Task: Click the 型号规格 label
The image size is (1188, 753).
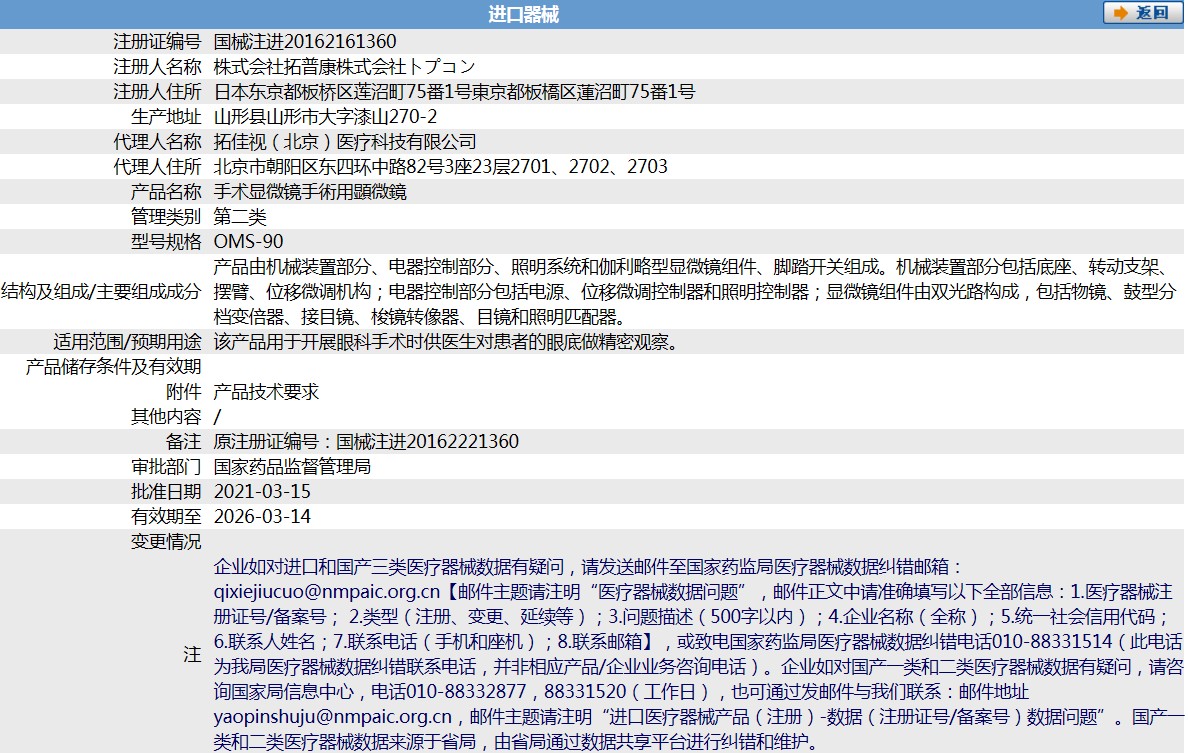Action: point(166,242)
